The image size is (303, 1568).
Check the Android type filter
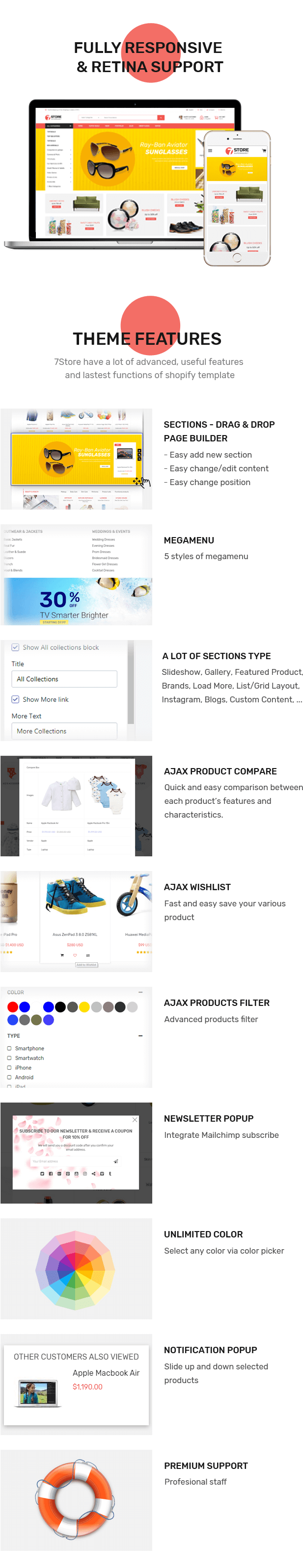(x=9, y=1078)
